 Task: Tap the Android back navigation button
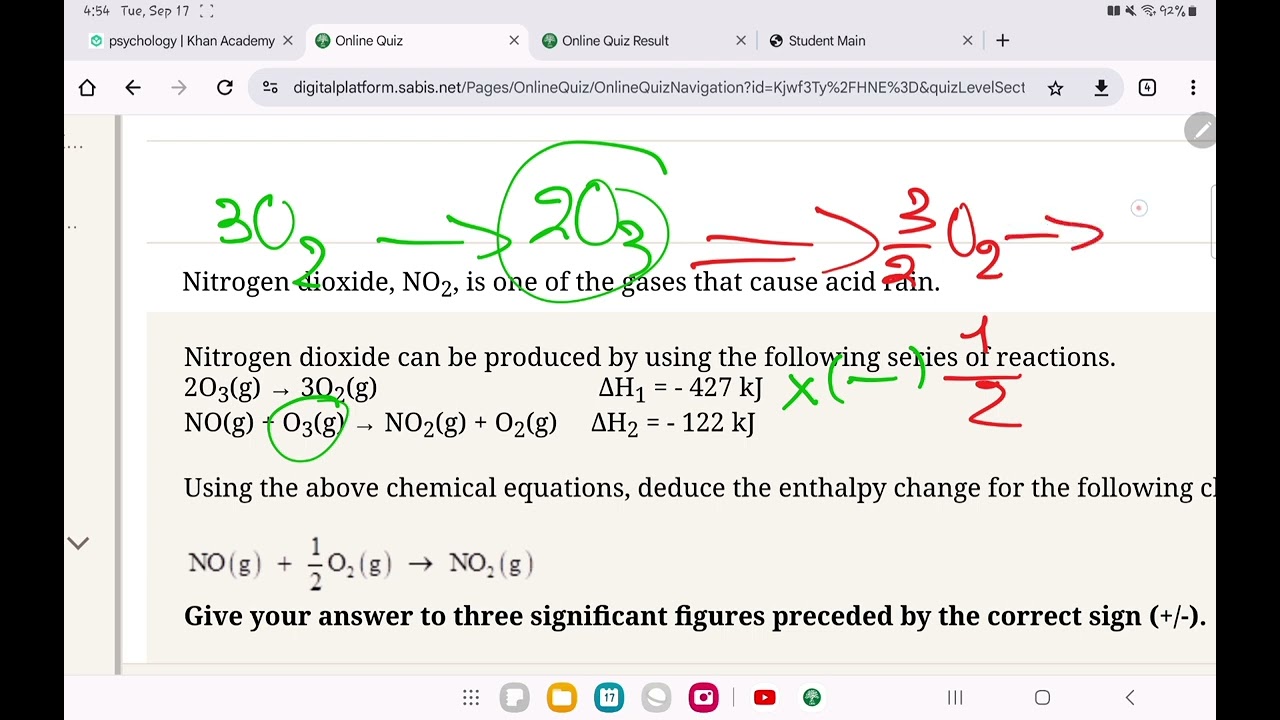tap(1130, 698)
